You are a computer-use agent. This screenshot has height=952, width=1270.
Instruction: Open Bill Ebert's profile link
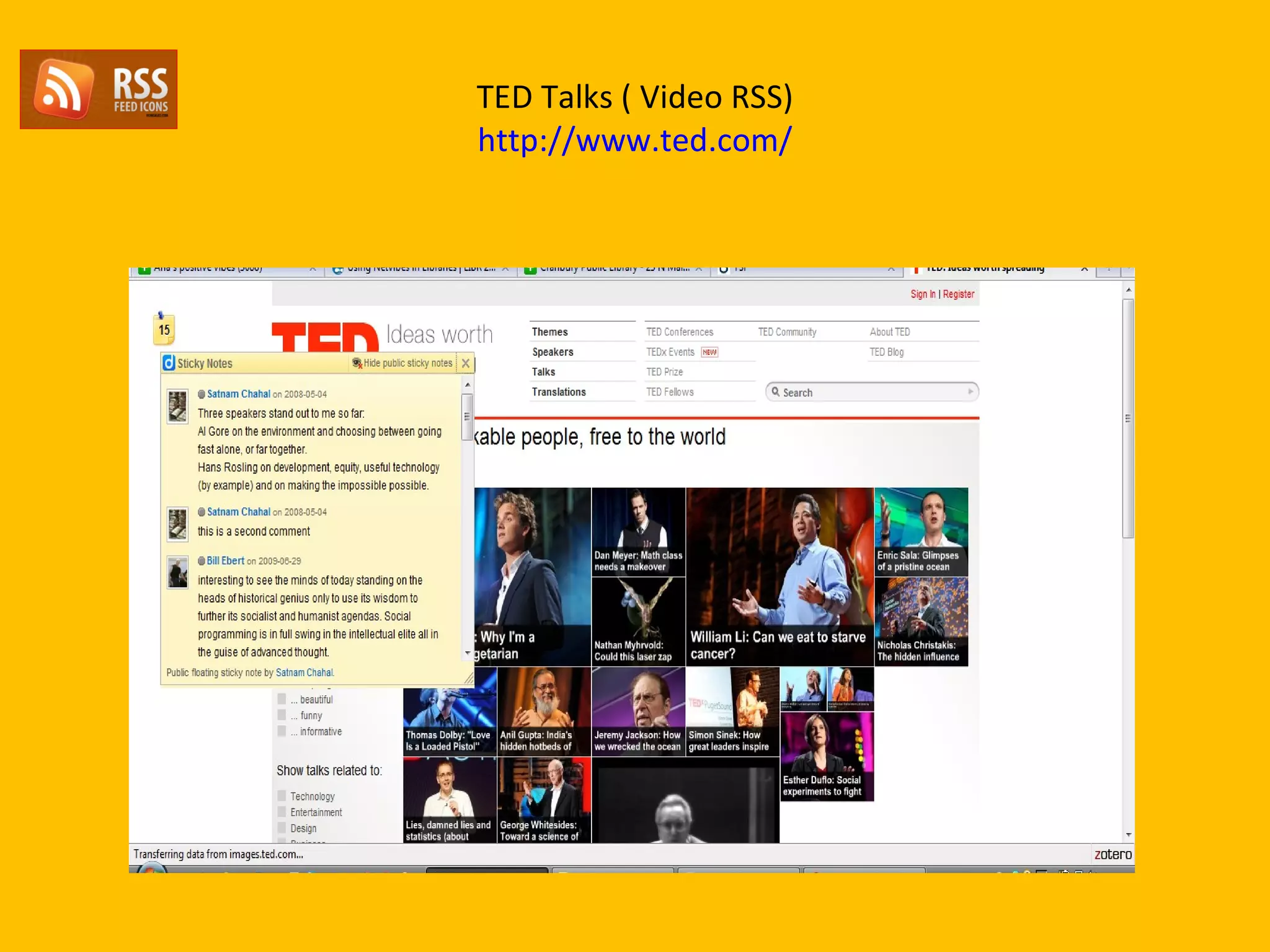point(226,561)
